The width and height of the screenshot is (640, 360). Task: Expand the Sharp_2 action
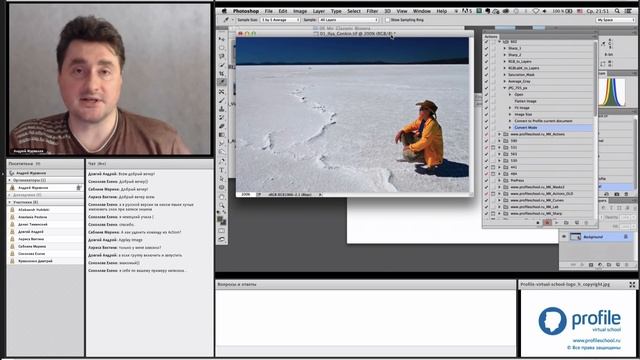(x=505, y=55)
